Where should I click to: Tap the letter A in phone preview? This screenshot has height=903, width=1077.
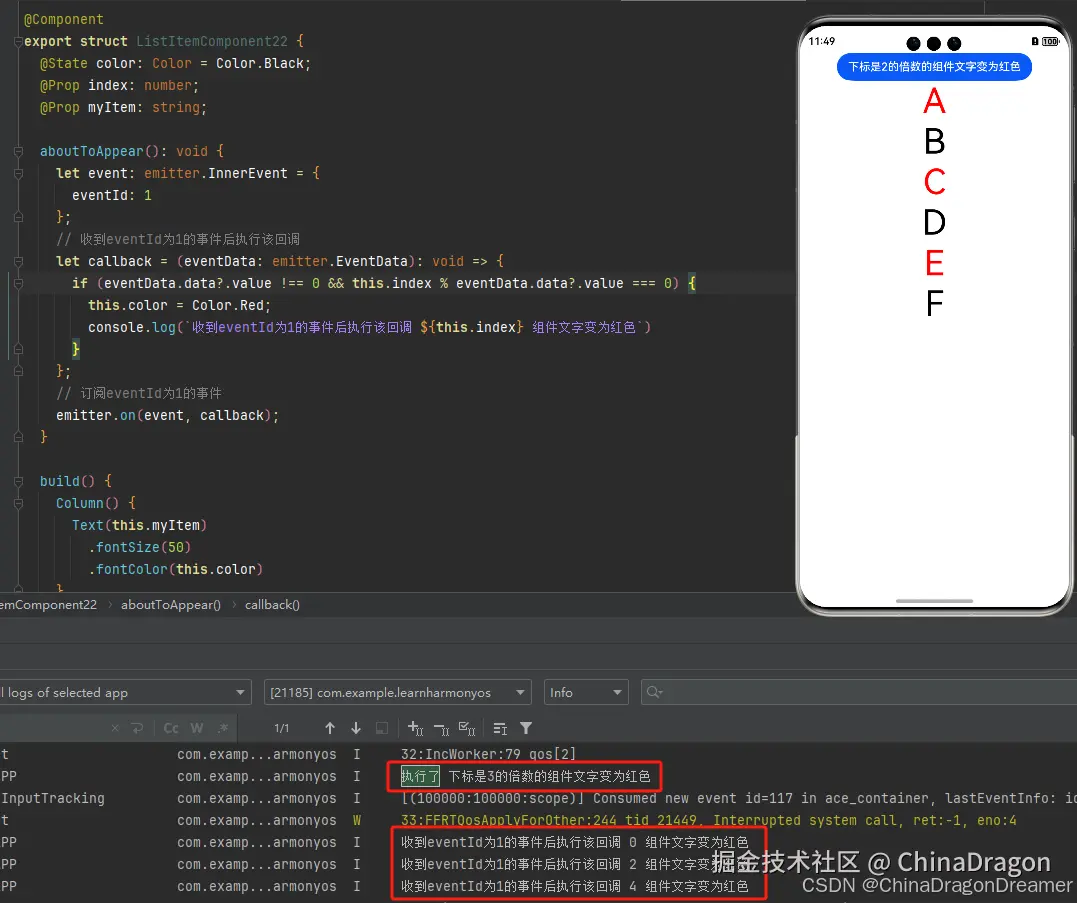coord(934,101)
